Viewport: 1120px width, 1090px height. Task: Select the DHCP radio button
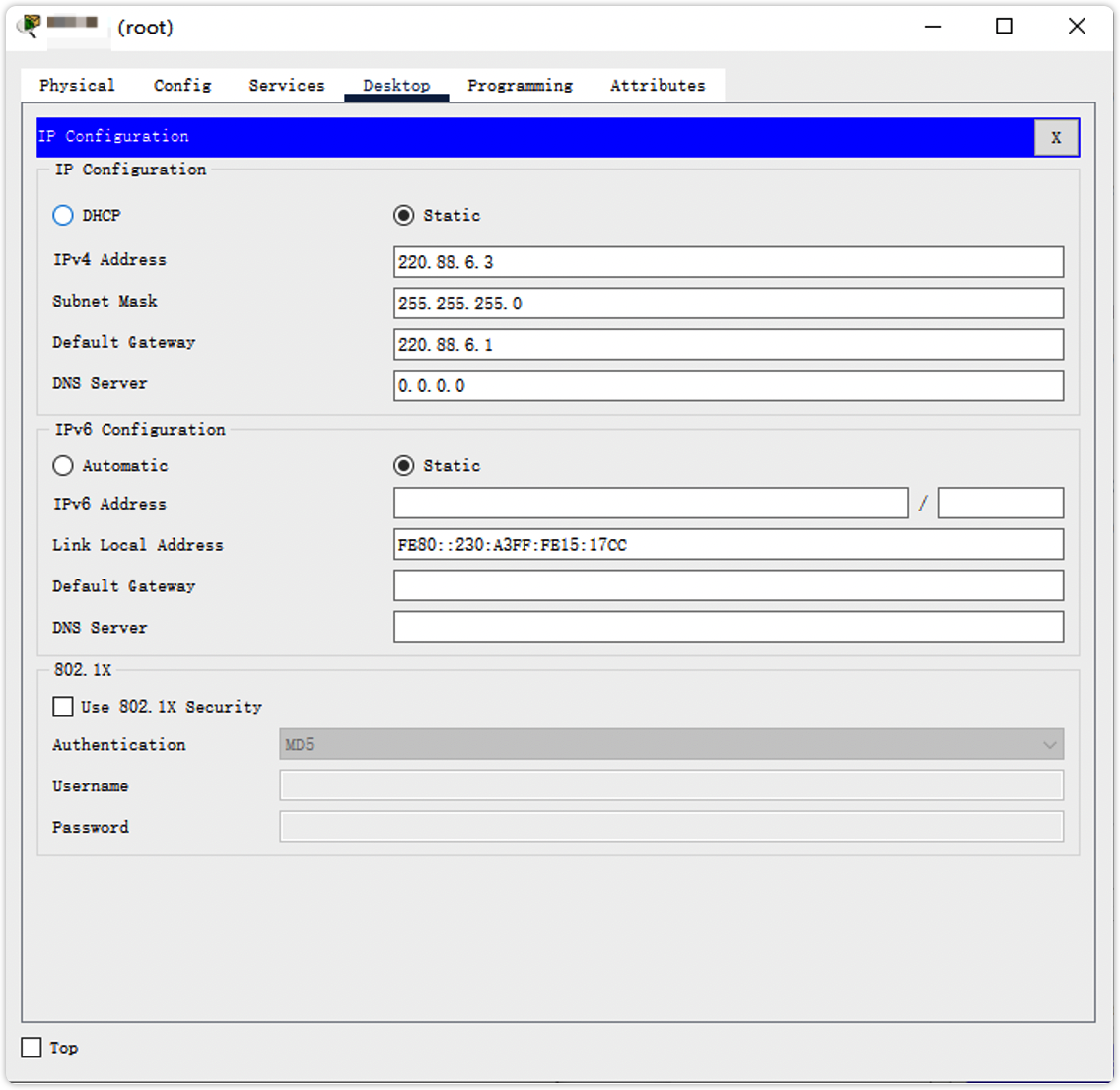(x=63, y=215)
